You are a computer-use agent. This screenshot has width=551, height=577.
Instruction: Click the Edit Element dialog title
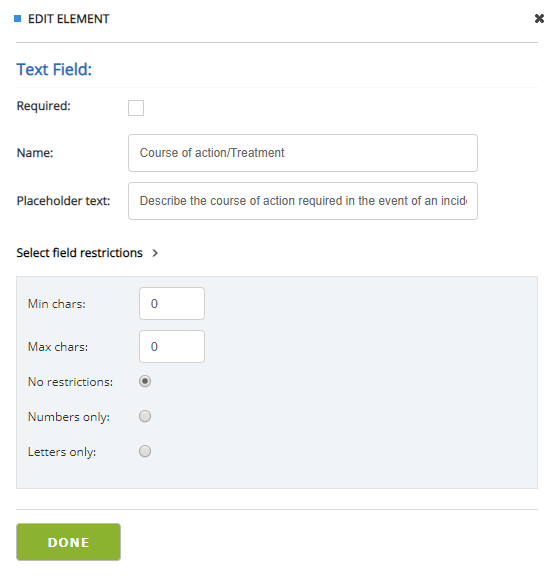click(x=69, y=19)
